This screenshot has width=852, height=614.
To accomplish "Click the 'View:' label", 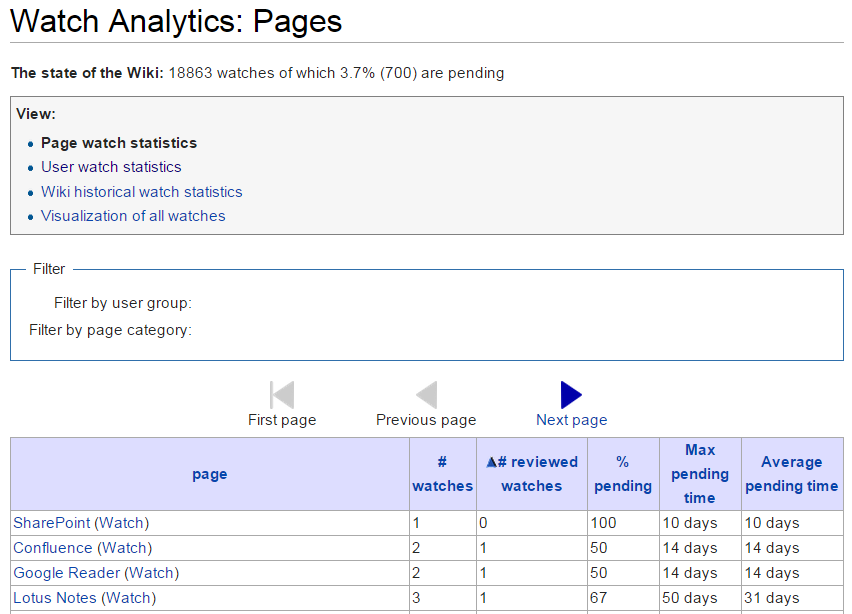I will (36, 114).
